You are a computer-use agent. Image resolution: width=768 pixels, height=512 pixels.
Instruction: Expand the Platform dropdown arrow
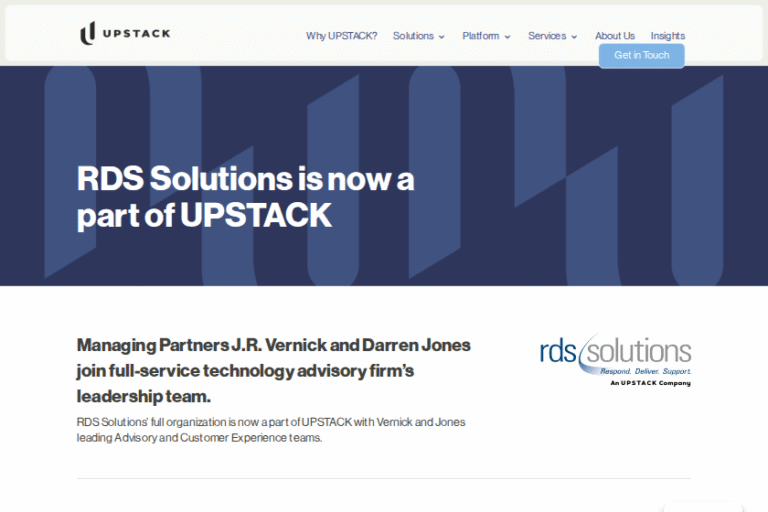coord(508,37)
